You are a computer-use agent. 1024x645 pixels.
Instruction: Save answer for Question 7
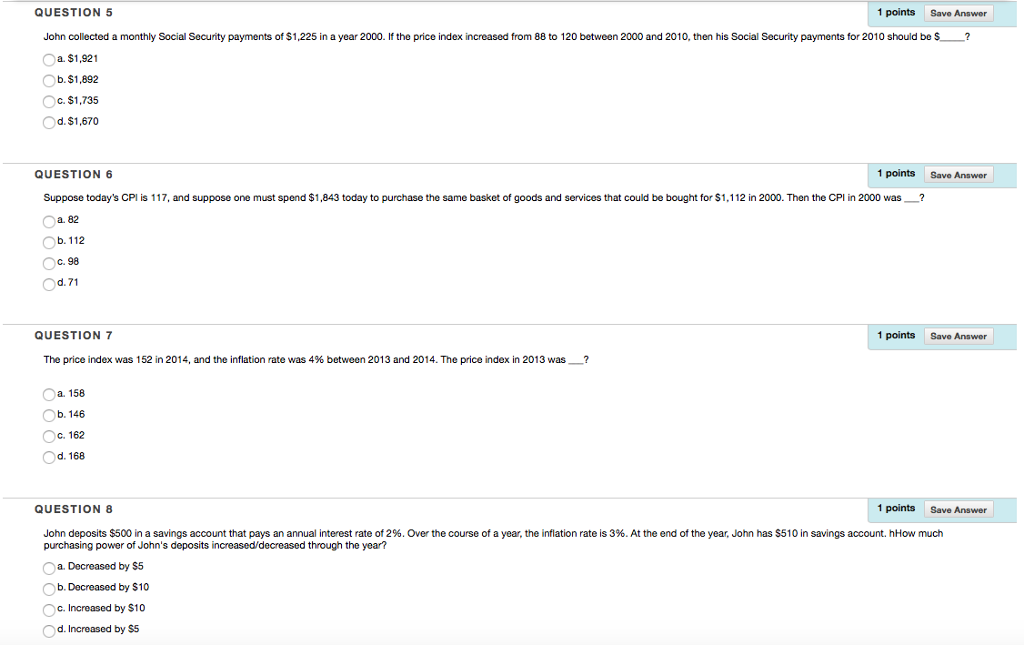[x=957, y=336]
